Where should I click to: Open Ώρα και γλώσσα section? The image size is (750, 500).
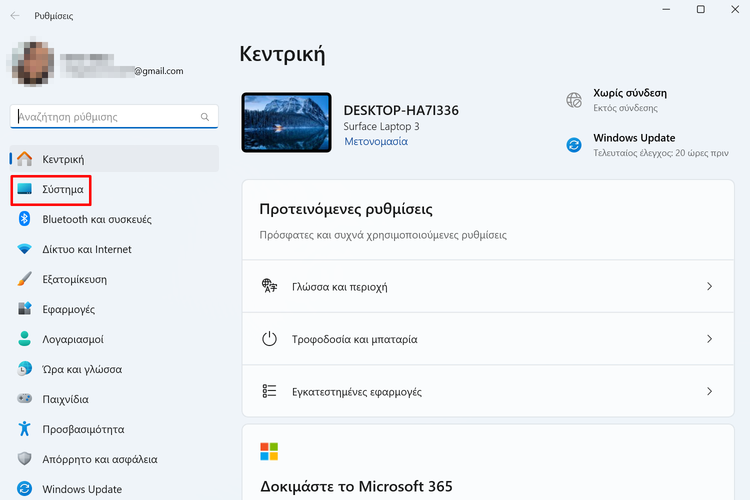[x=114, y=369]
